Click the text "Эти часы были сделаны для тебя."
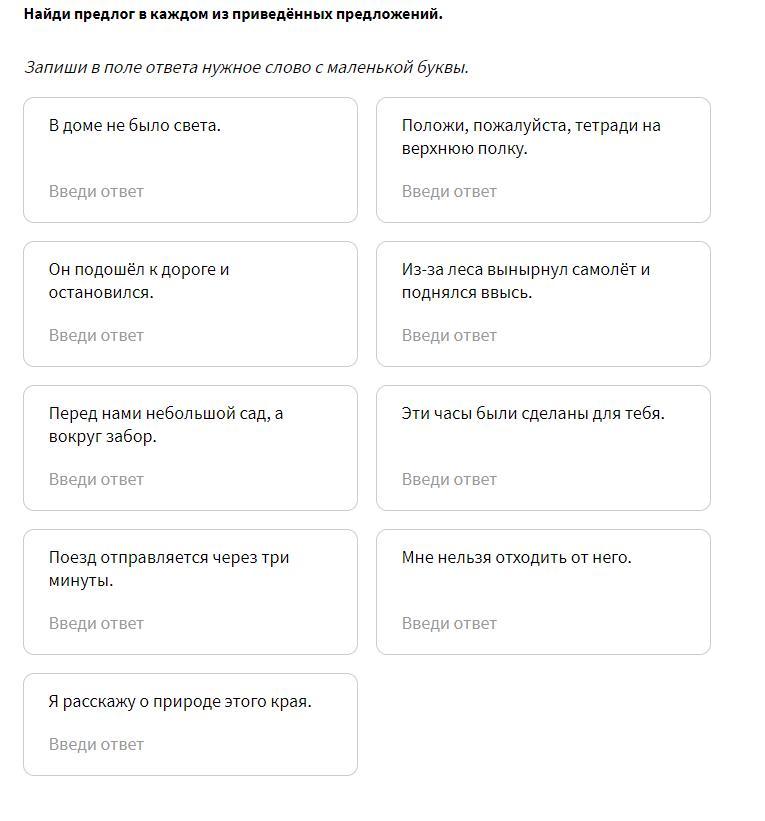 click(x=533, y=413)
